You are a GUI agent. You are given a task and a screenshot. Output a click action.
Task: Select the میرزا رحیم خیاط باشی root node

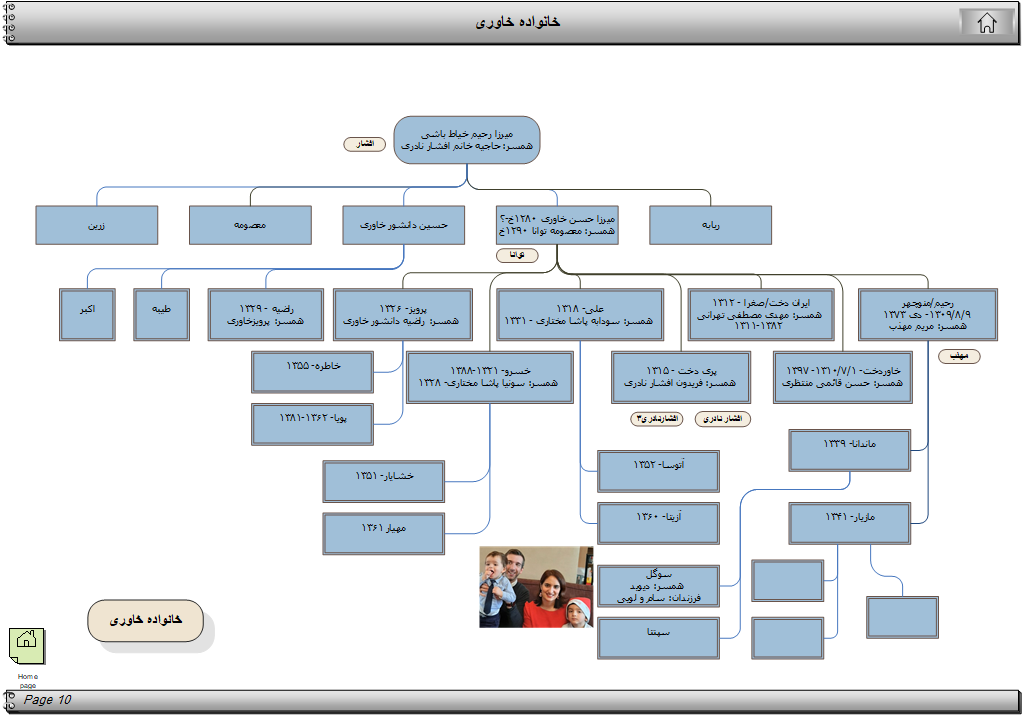pos(467,140)
